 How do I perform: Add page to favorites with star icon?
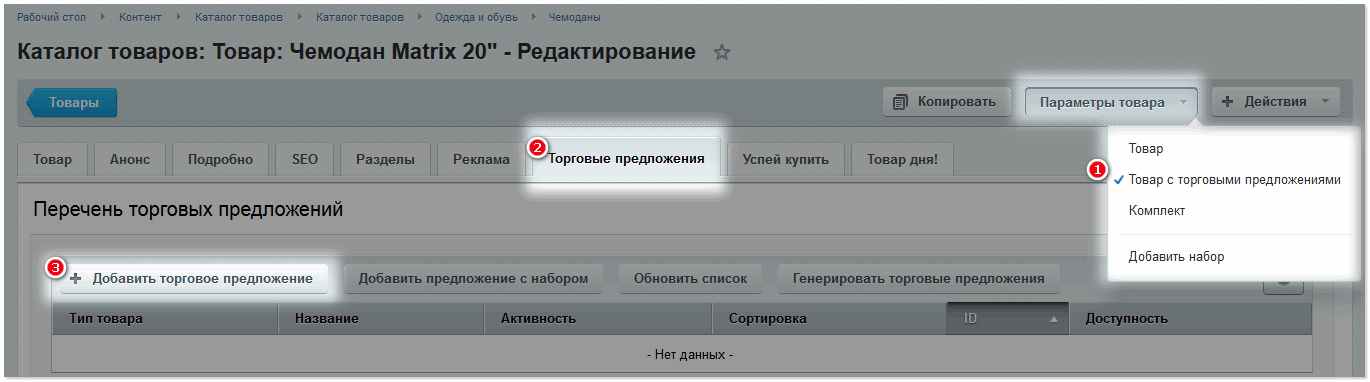(x=722, y=53)
